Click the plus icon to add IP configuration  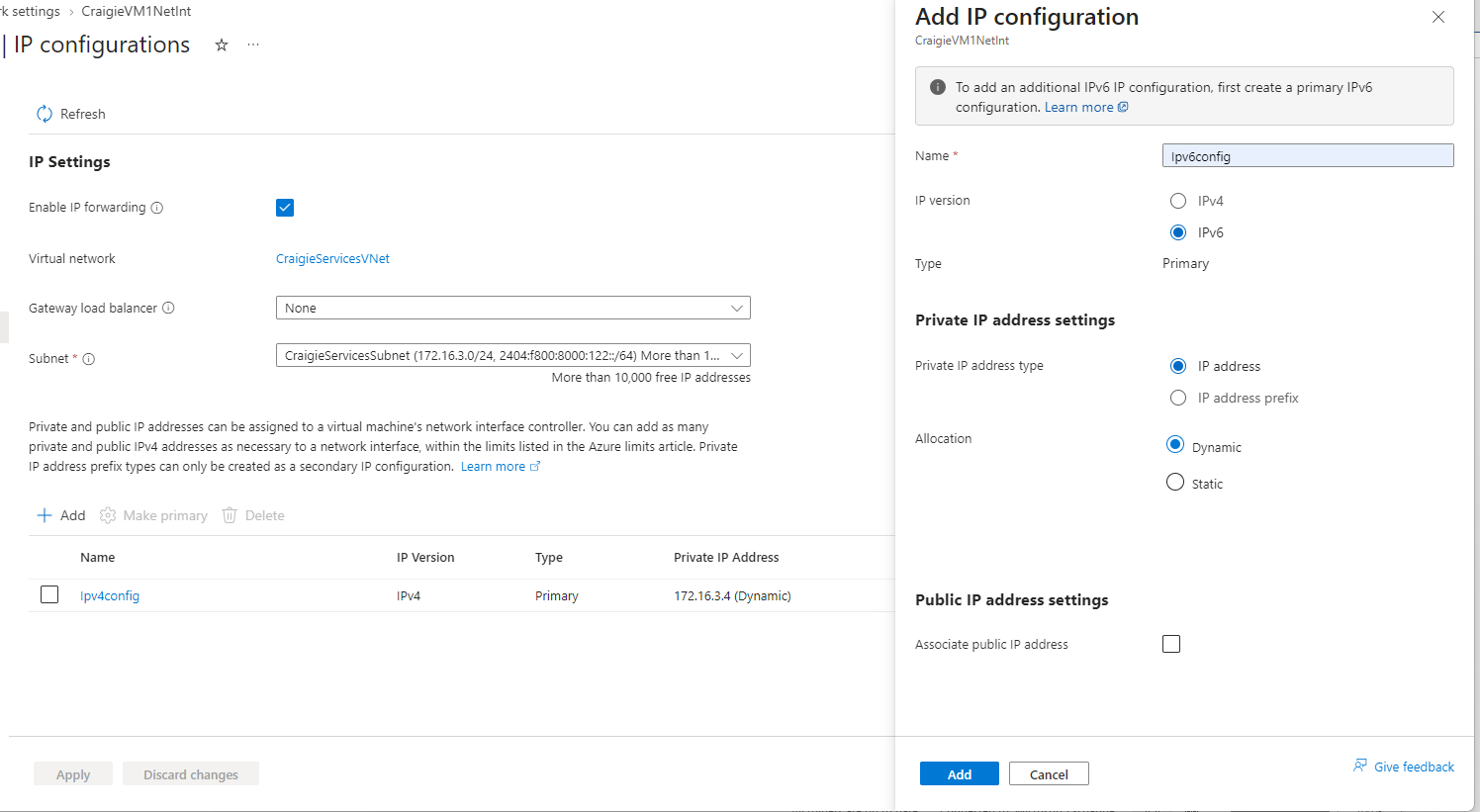45,515
